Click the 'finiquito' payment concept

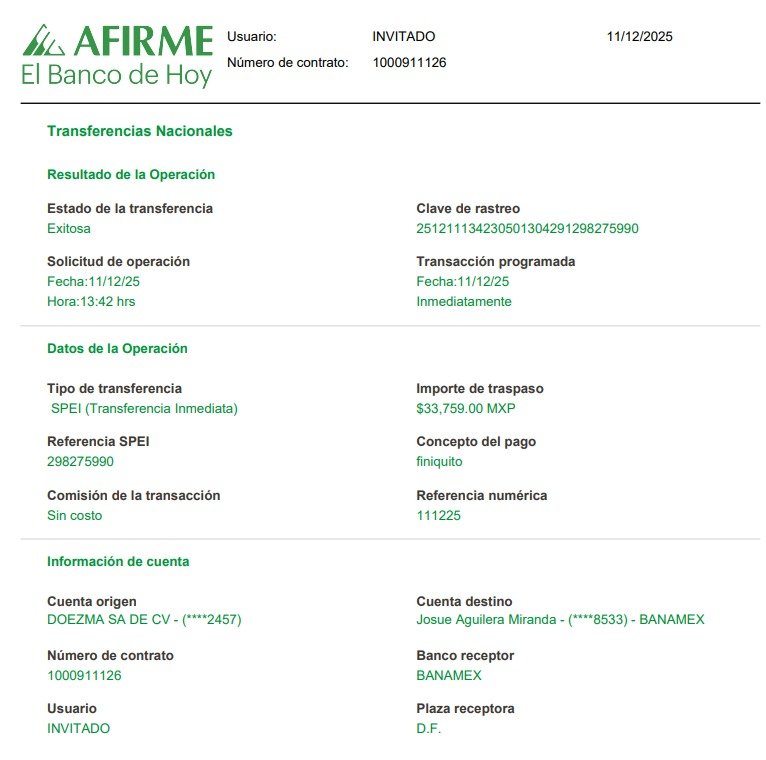(439, 461)
